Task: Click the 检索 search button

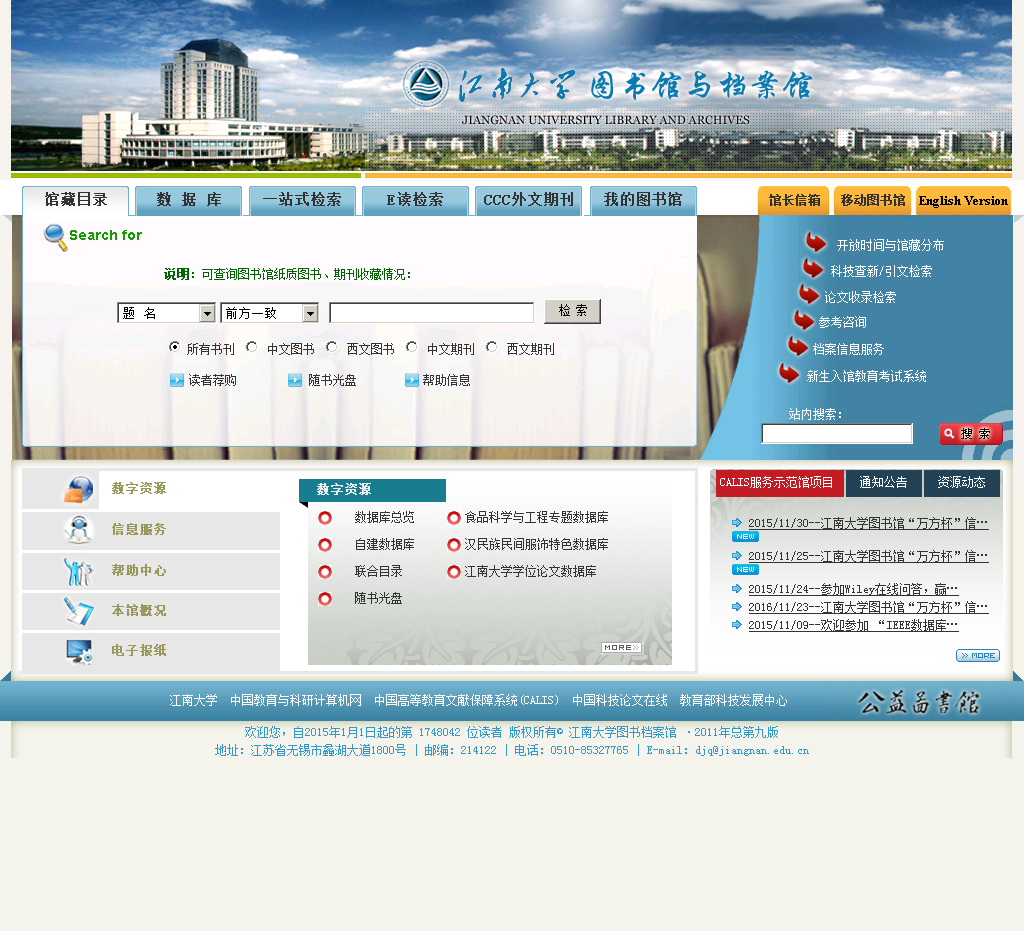Action: click(573, 311)
